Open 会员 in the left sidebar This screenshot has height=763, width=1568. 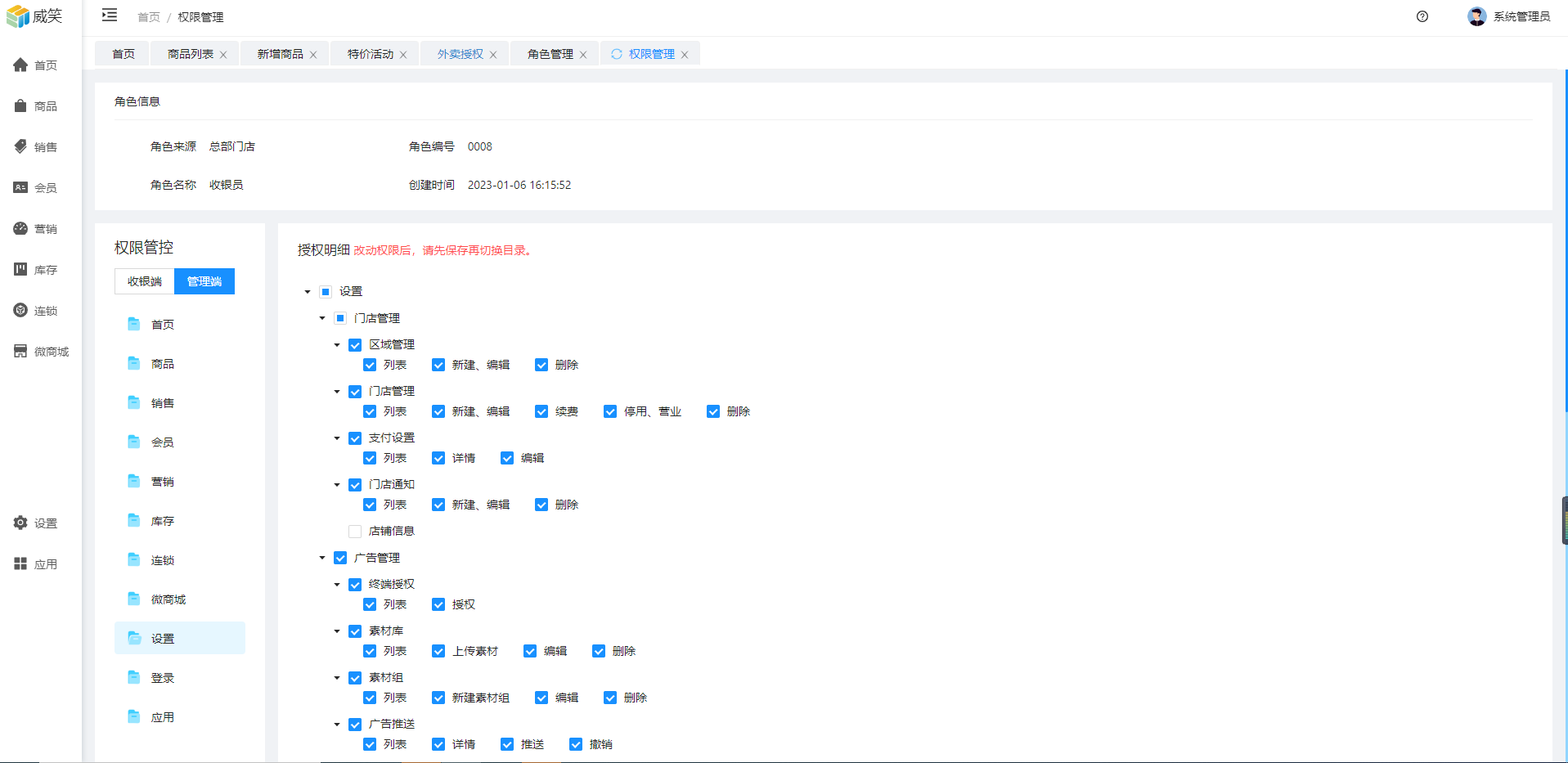[x=36, y=188]
